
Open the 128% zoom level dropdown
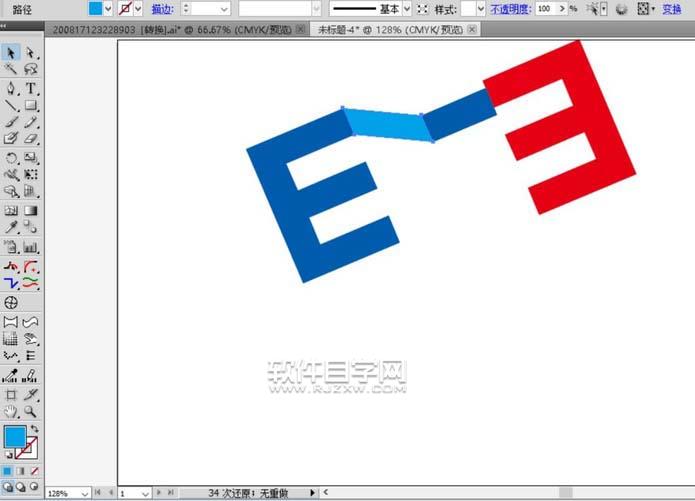tap(84, 493)
